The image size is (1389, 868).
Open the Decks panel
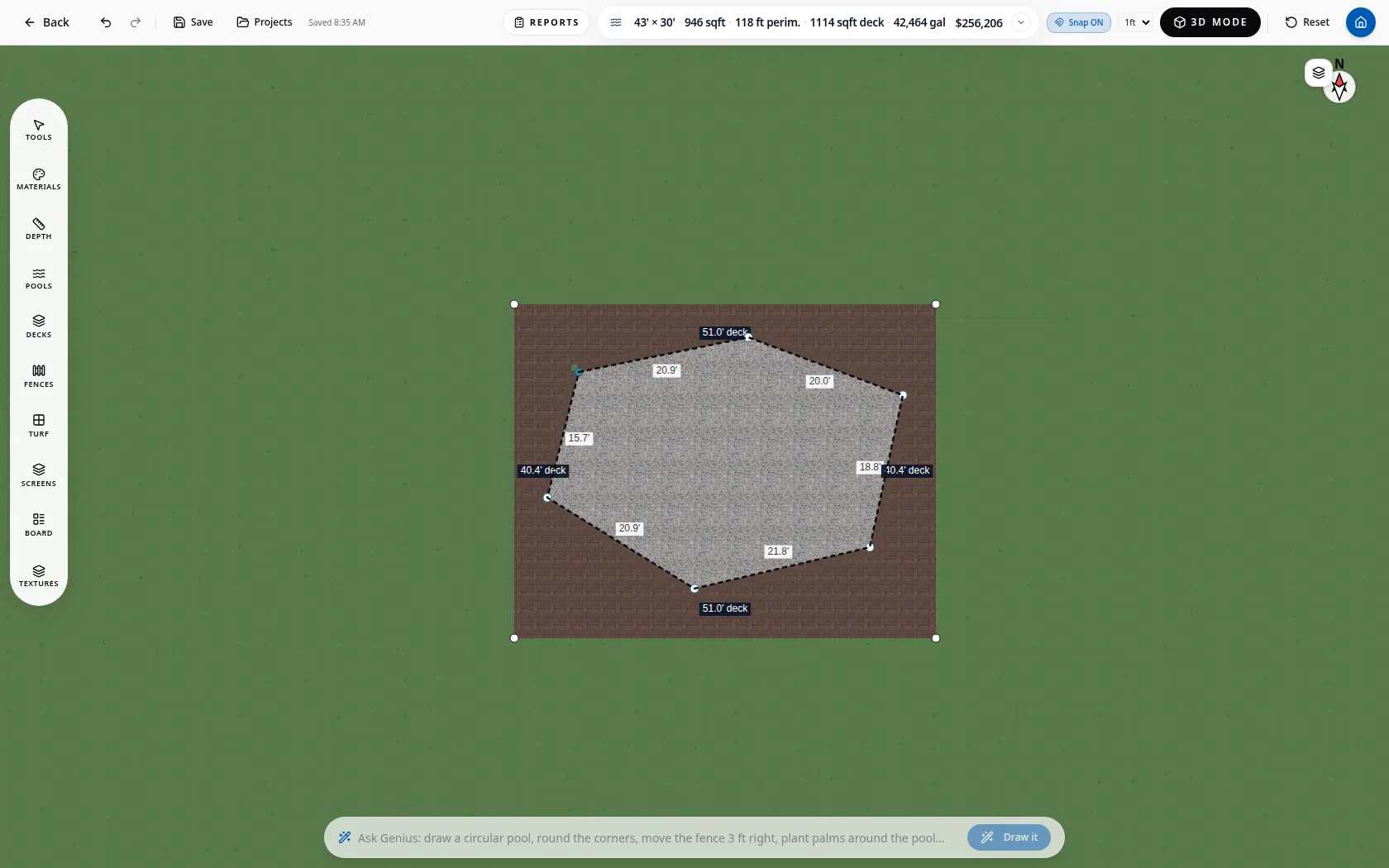39,327
